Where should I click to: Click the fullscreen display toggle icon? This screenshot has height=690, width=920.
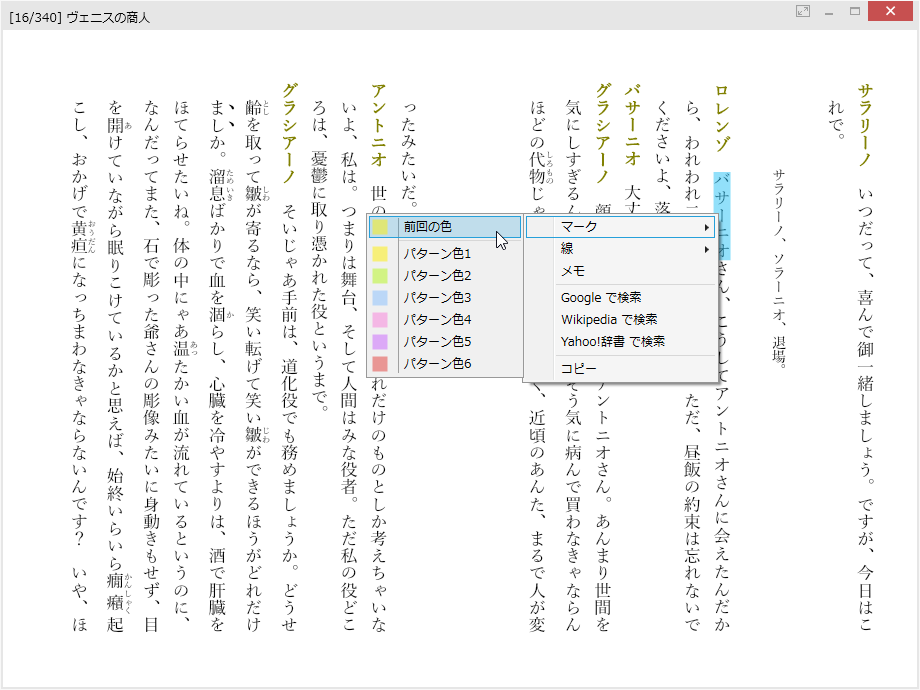[x=802, y=11]
